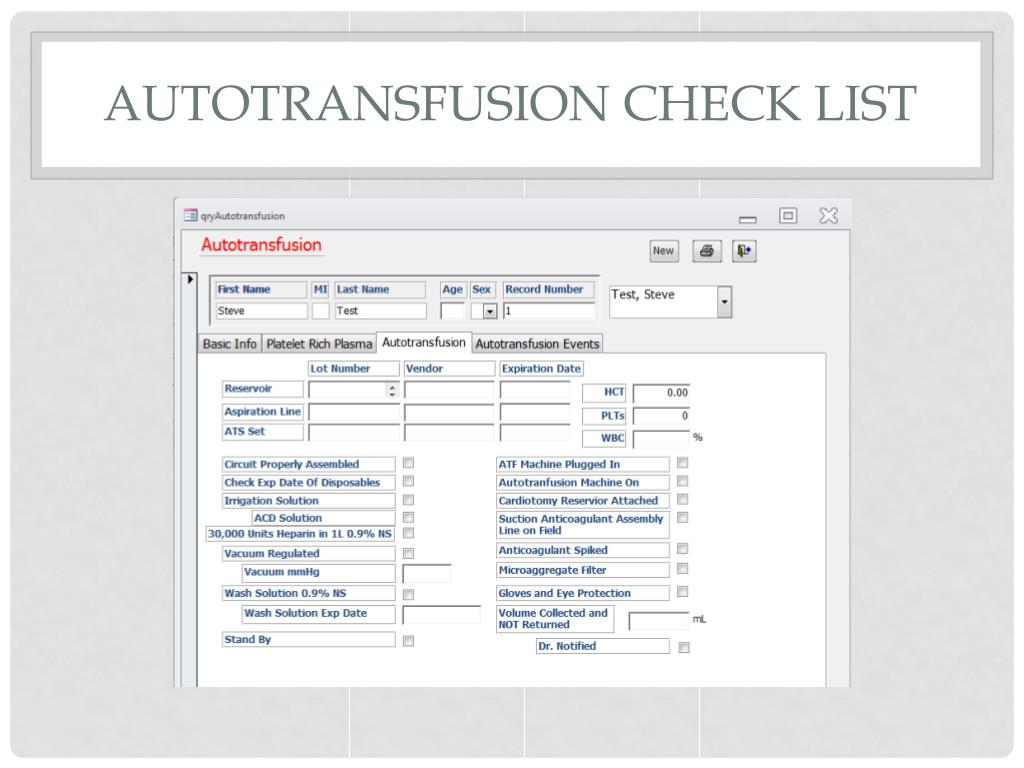Click the qryAutotransfusion form icon in title bar
The width and height of the screenshot is (1024, 768).
(191, 216)
